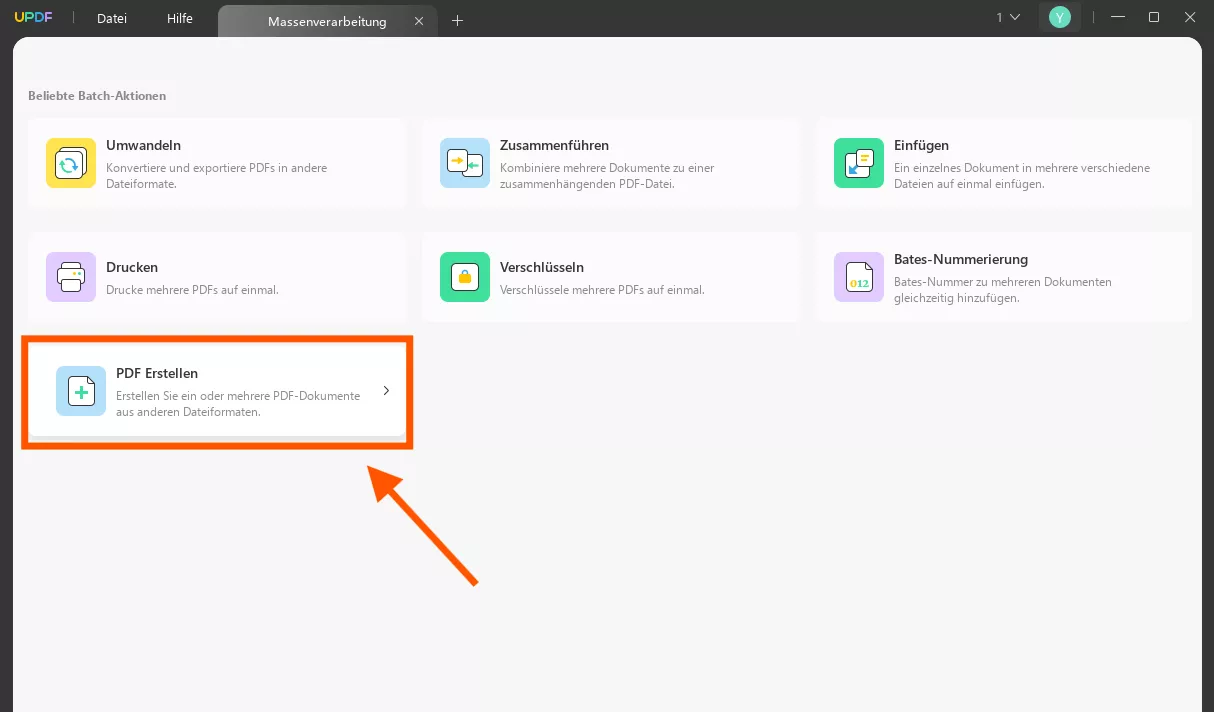This screenshot has width=1214, height=712.
Task: Open the PDF Erstellen batch action
Action: 217,391
